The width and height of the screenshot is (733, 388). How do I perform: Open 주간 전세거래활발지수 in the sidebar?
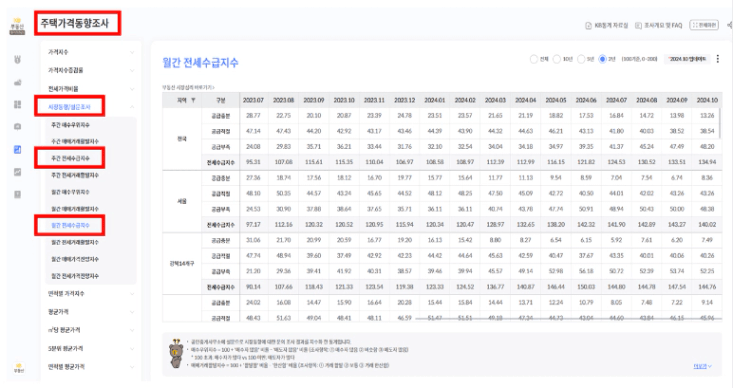[x=75, y=175]
